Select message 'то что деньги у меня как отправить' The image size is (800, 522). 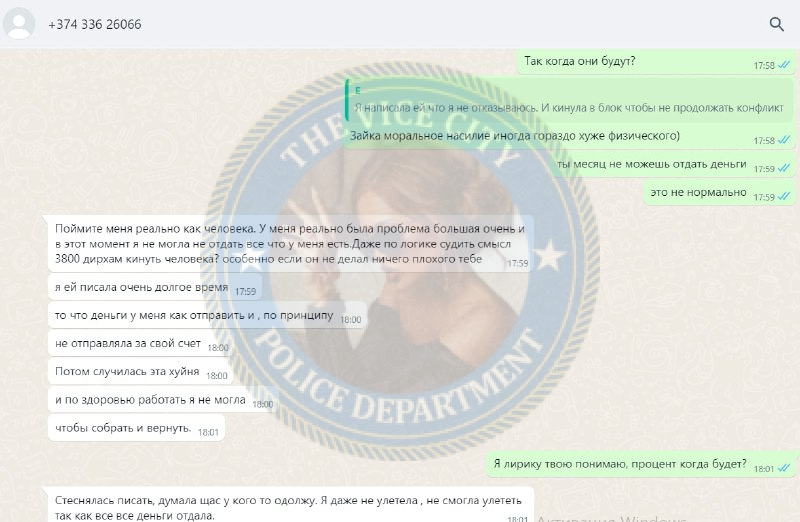[208, 315]
